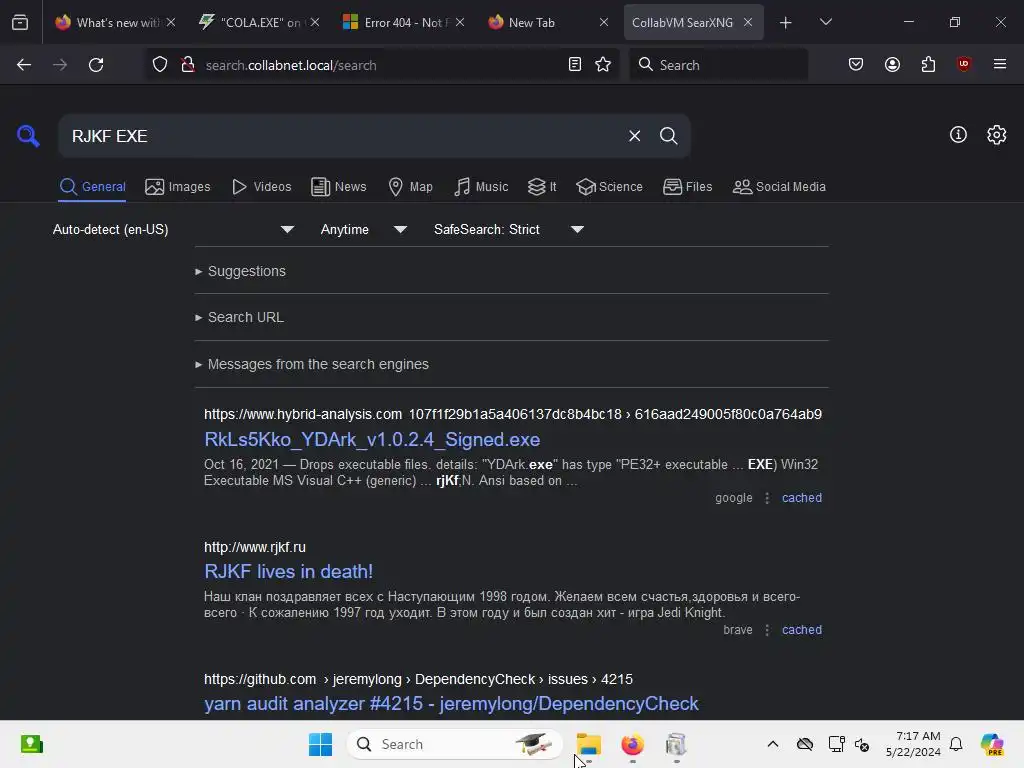Toggle reader view icon
1024x768 pixels.
click(575, 65)
